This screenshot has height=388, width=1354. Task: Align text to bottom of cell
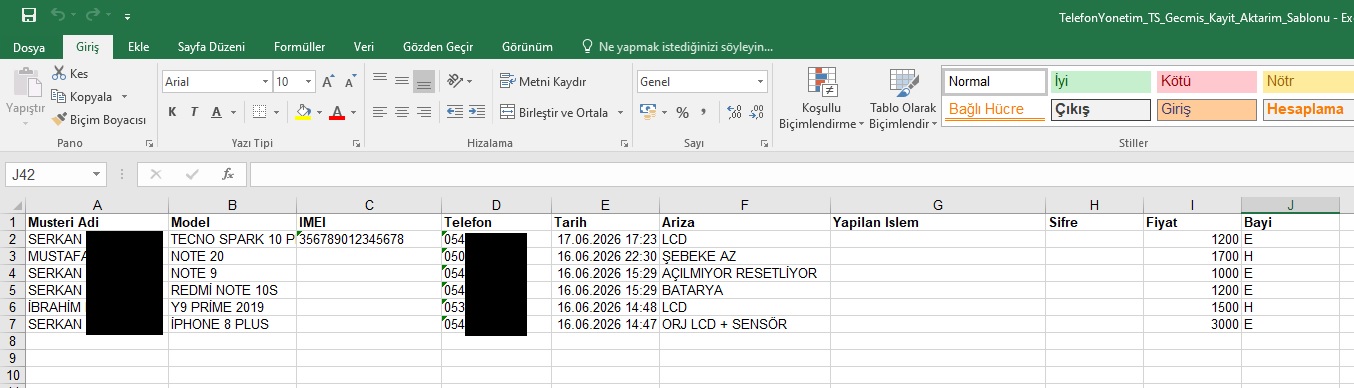[x=424, y=81]
